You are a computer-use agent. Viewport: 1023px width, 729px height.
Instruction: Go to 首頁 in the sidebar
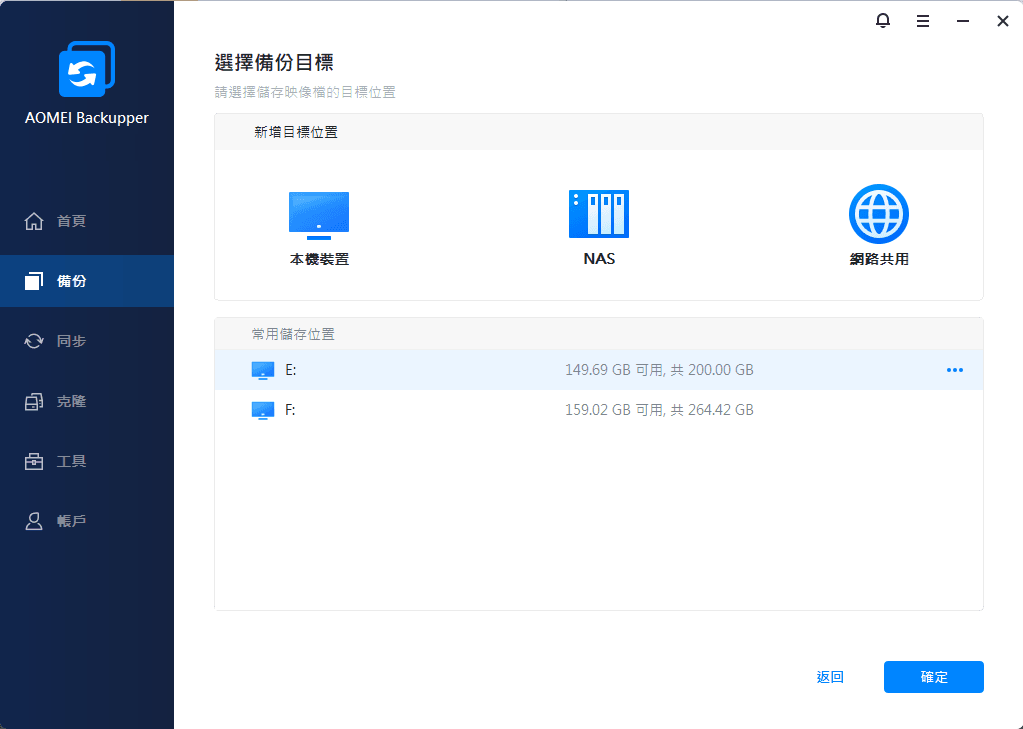87,221
